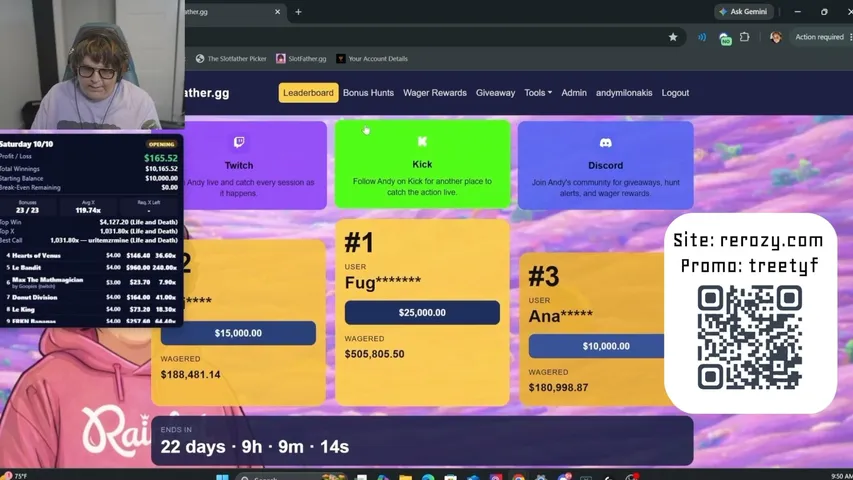Click the user name Ana*****
The width and height of the screenshot is (853, 480).
coord(561,316)
